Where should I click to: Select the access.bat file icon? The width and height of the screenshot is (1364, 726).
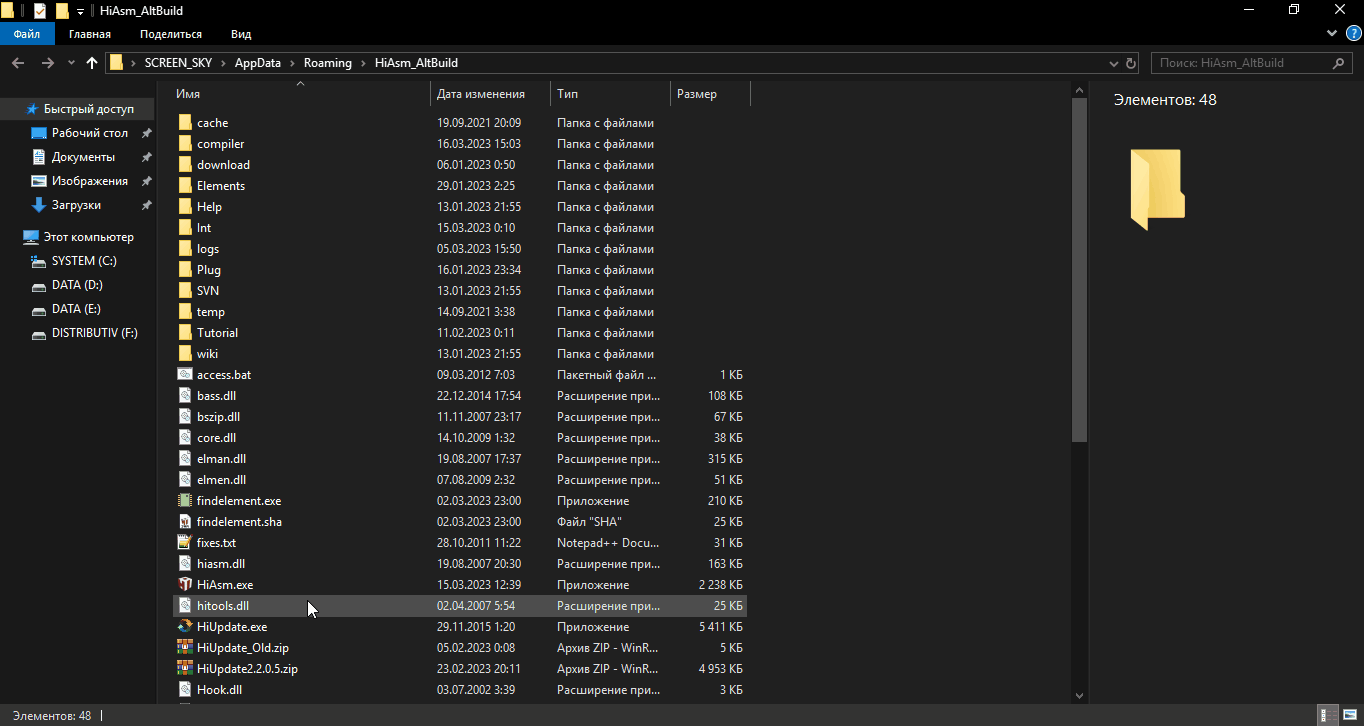(x=184, y=375)
